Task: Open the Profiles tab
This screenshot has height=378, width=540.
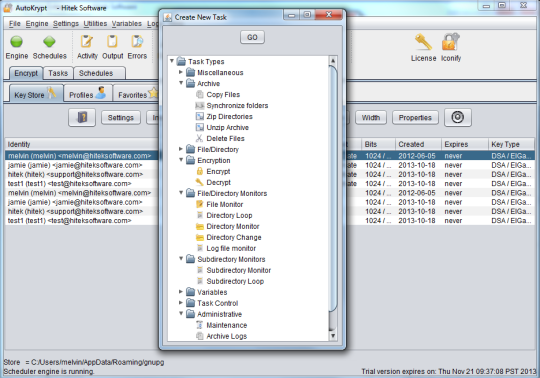Action: tap(88, 94)
